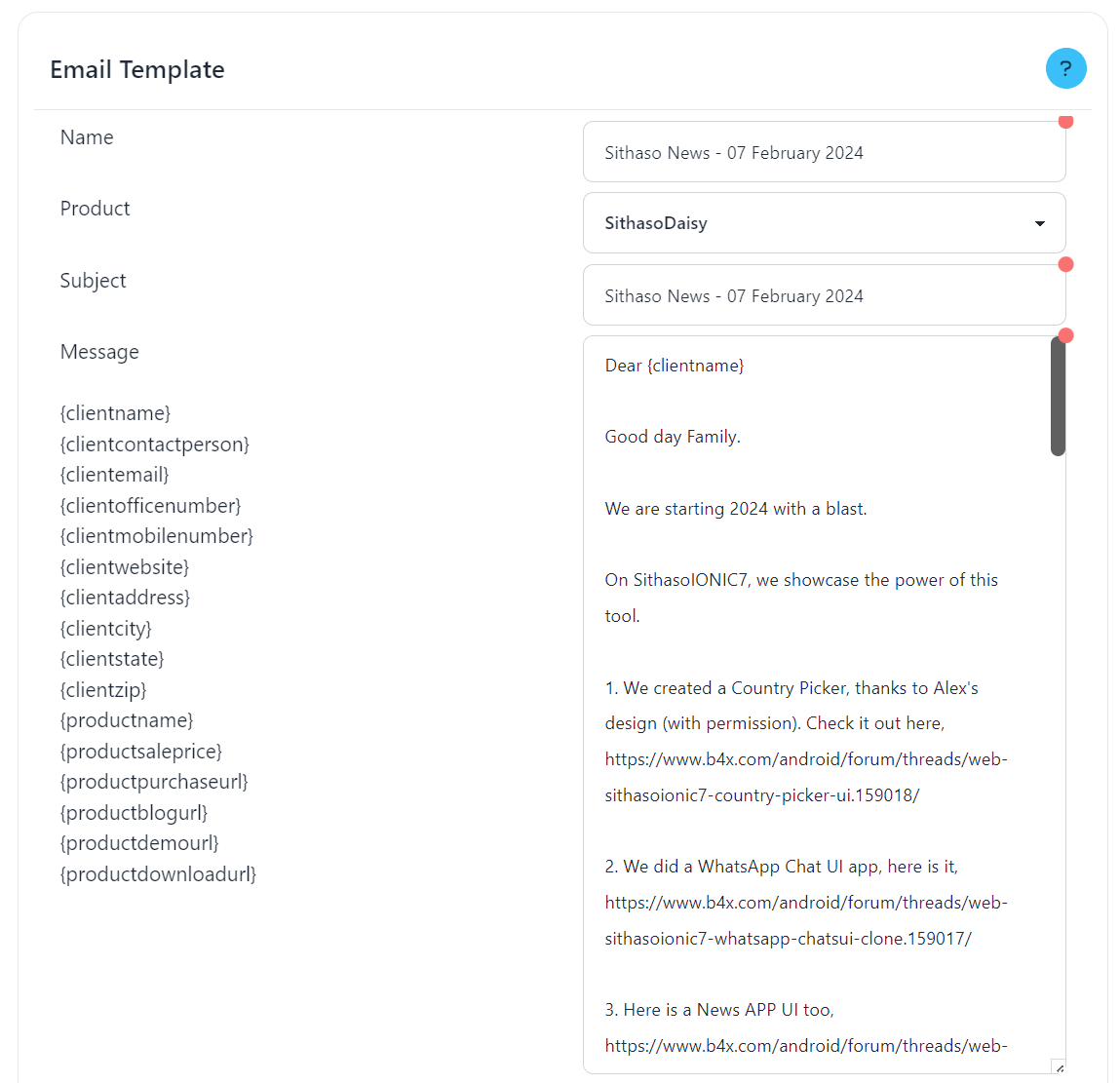This screenshot has height=1083, width=1120.
Task: Click the blue help question mark icon
Action: click(x=1065, y=68)
